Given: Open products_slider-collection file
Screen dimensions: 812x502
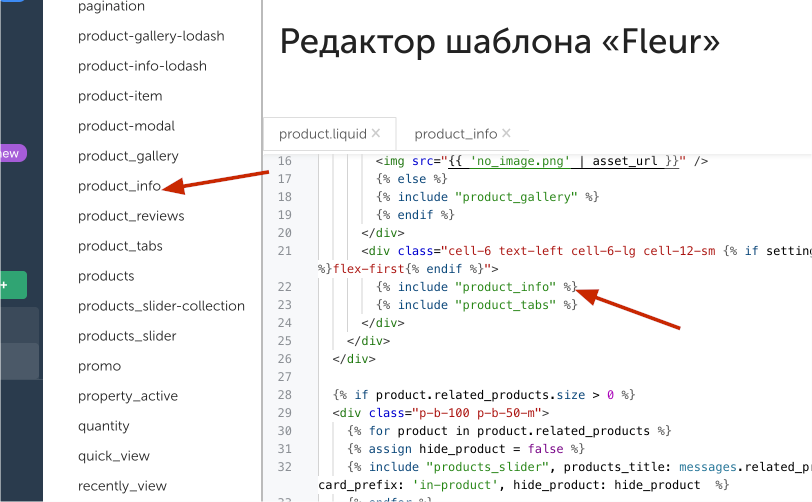Looking at the screenshot, I should 161,306.
